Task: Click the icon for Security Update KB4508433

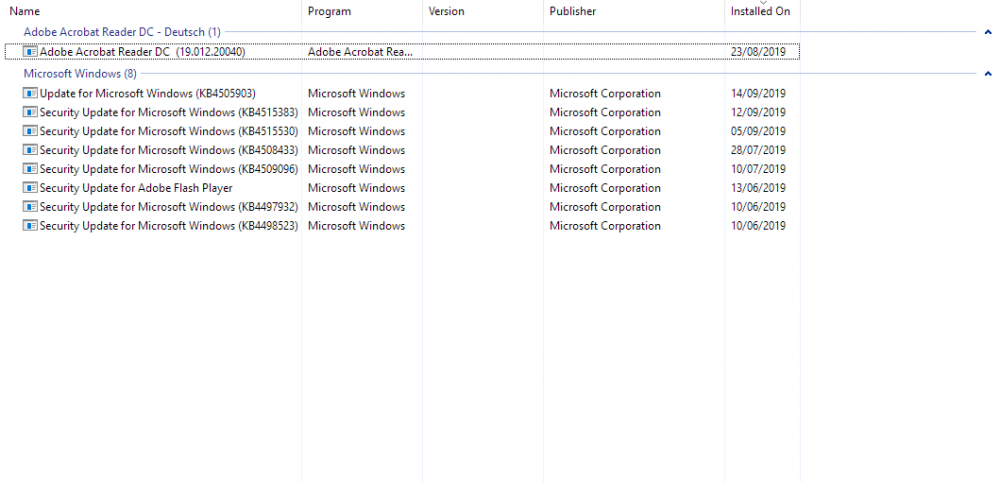Action: [30, 151]
